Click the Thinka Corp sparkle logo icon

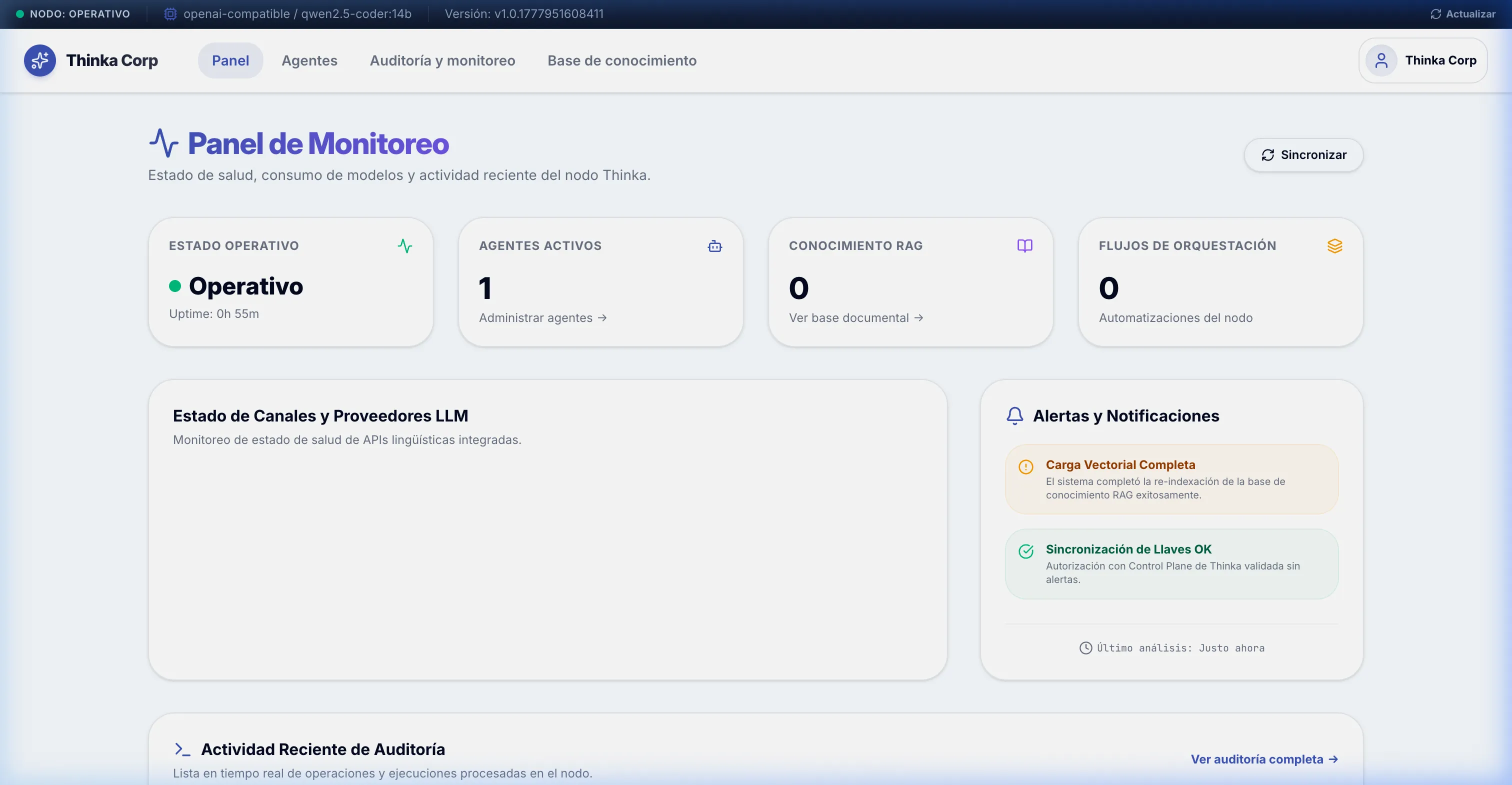point(40,60)
